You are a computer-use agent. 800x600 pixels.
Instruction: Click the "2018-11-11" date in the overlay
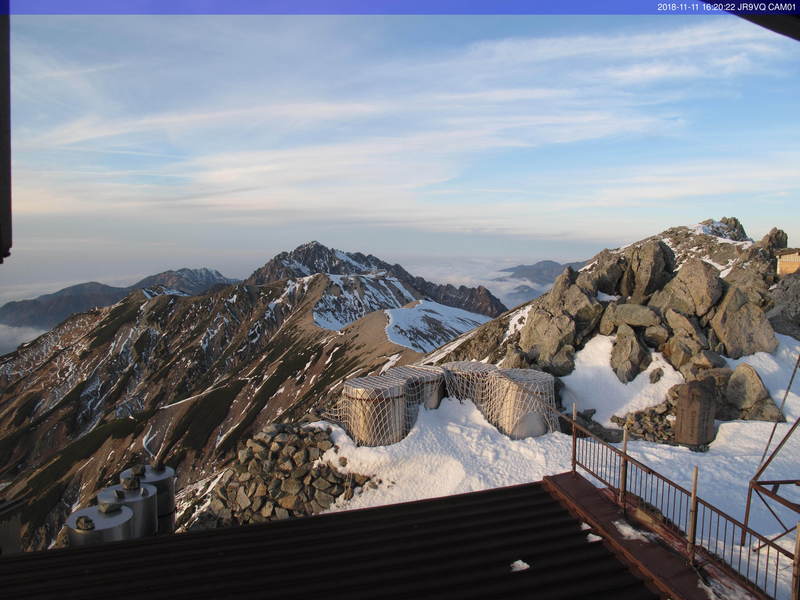tap(678, 7)
